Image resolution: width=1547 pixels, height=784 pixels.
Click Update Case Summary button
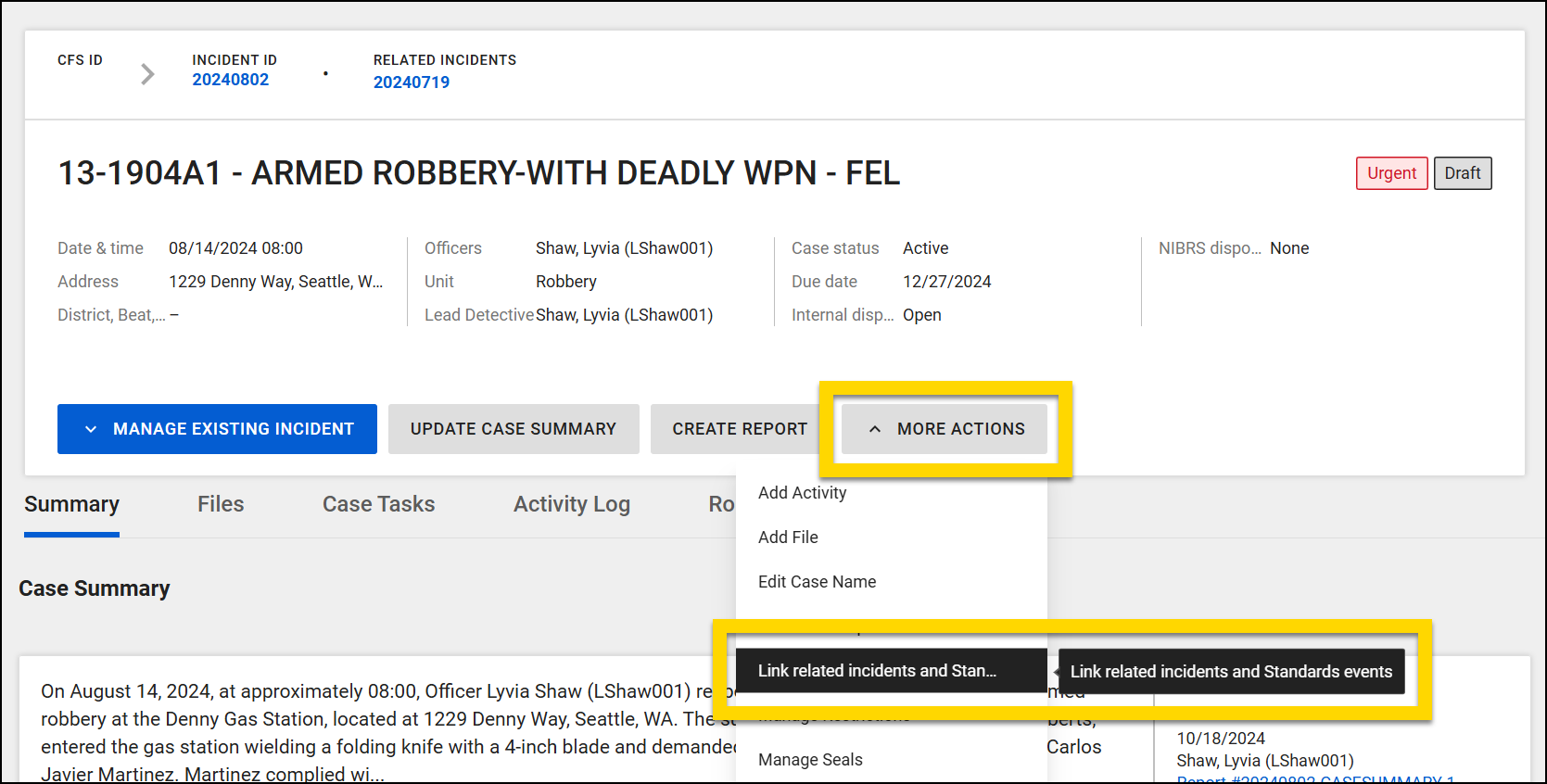click(x=514, y=429)
